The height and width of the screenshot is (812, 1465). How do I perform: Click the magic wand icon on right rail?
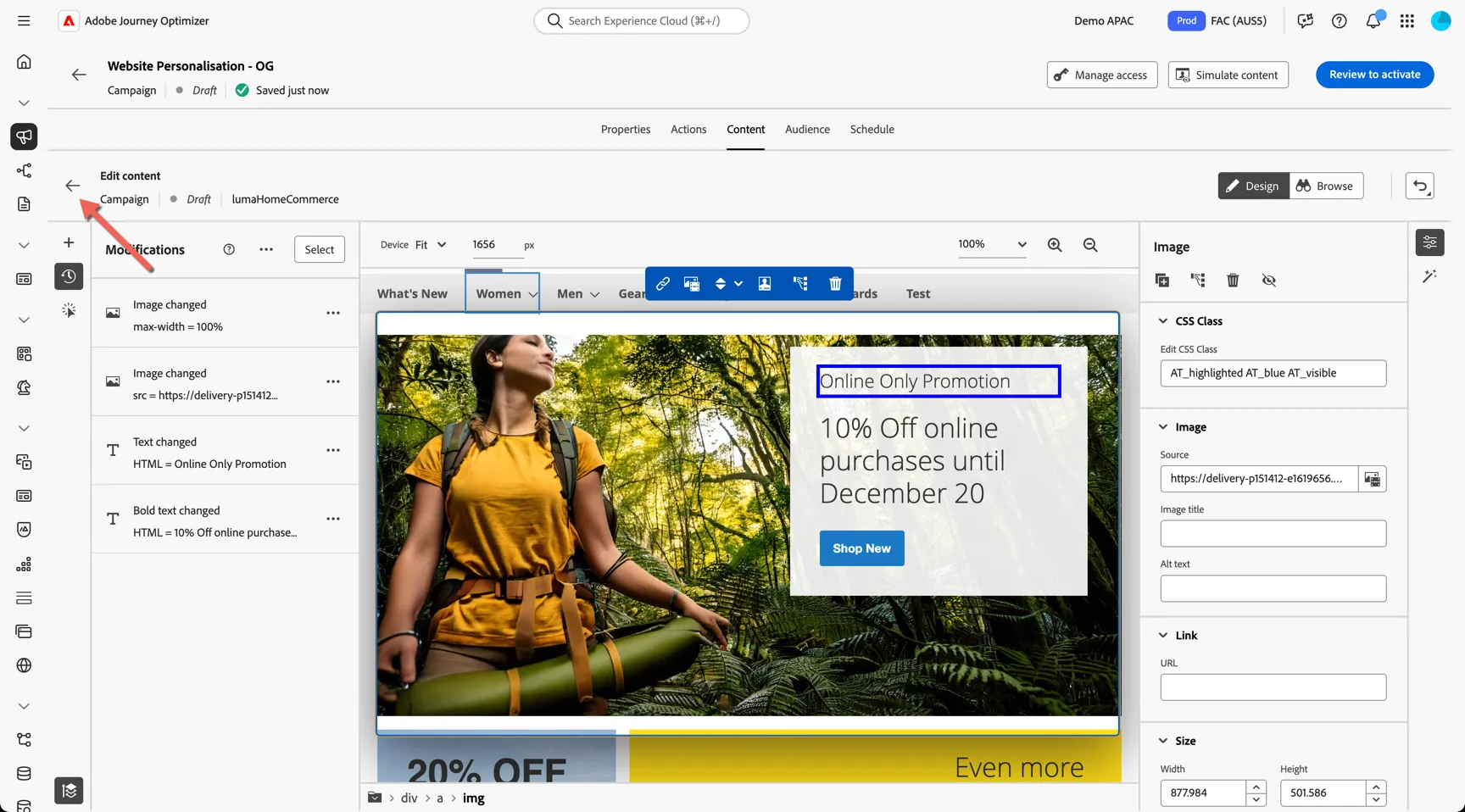pos(1430,276)
